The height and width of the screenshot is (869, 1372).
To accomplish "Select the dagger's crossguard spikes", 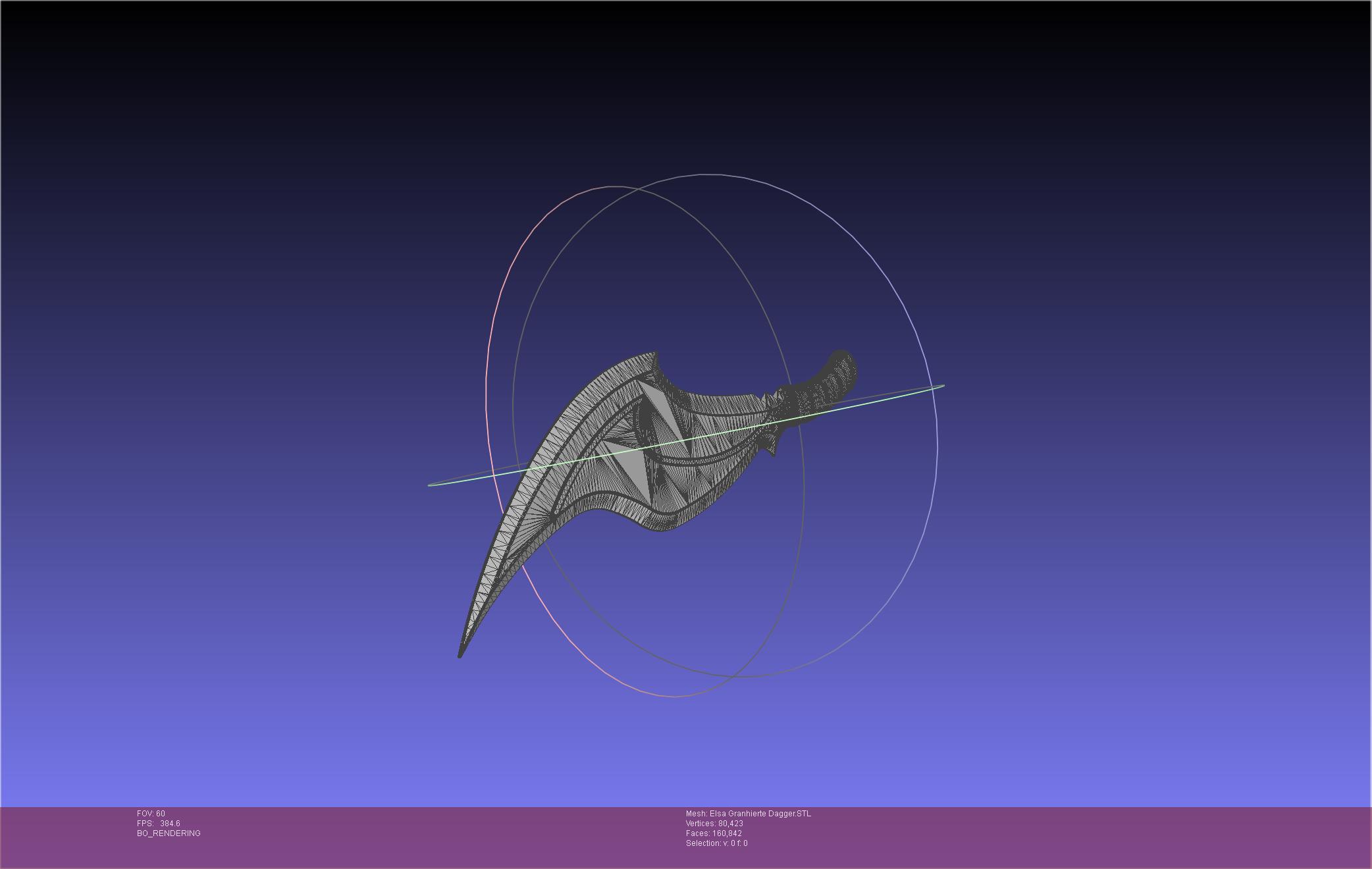I will tap(773, 424).
